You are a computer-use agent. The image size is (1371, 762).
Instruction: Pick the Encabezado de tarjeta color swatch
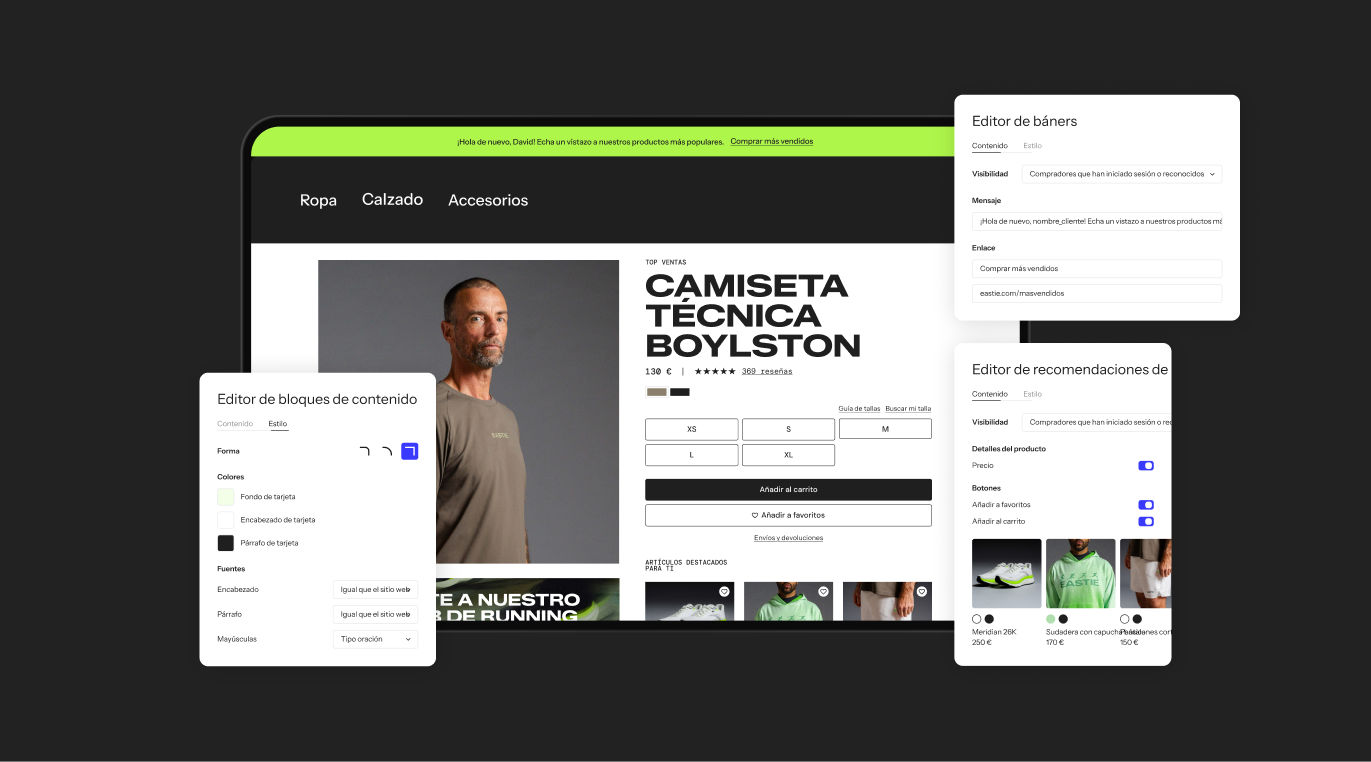(226, 520)
